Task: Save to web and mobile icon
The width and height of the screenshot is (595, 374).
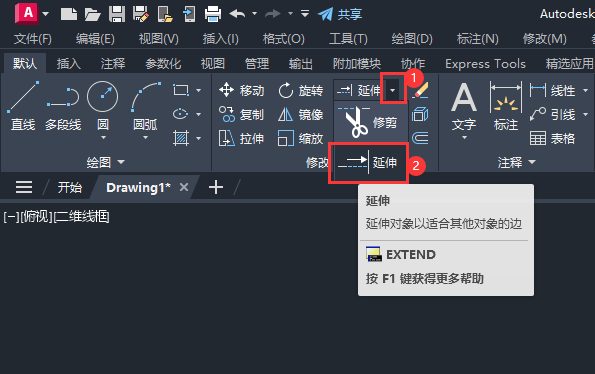Action: (x=189, y=14)
